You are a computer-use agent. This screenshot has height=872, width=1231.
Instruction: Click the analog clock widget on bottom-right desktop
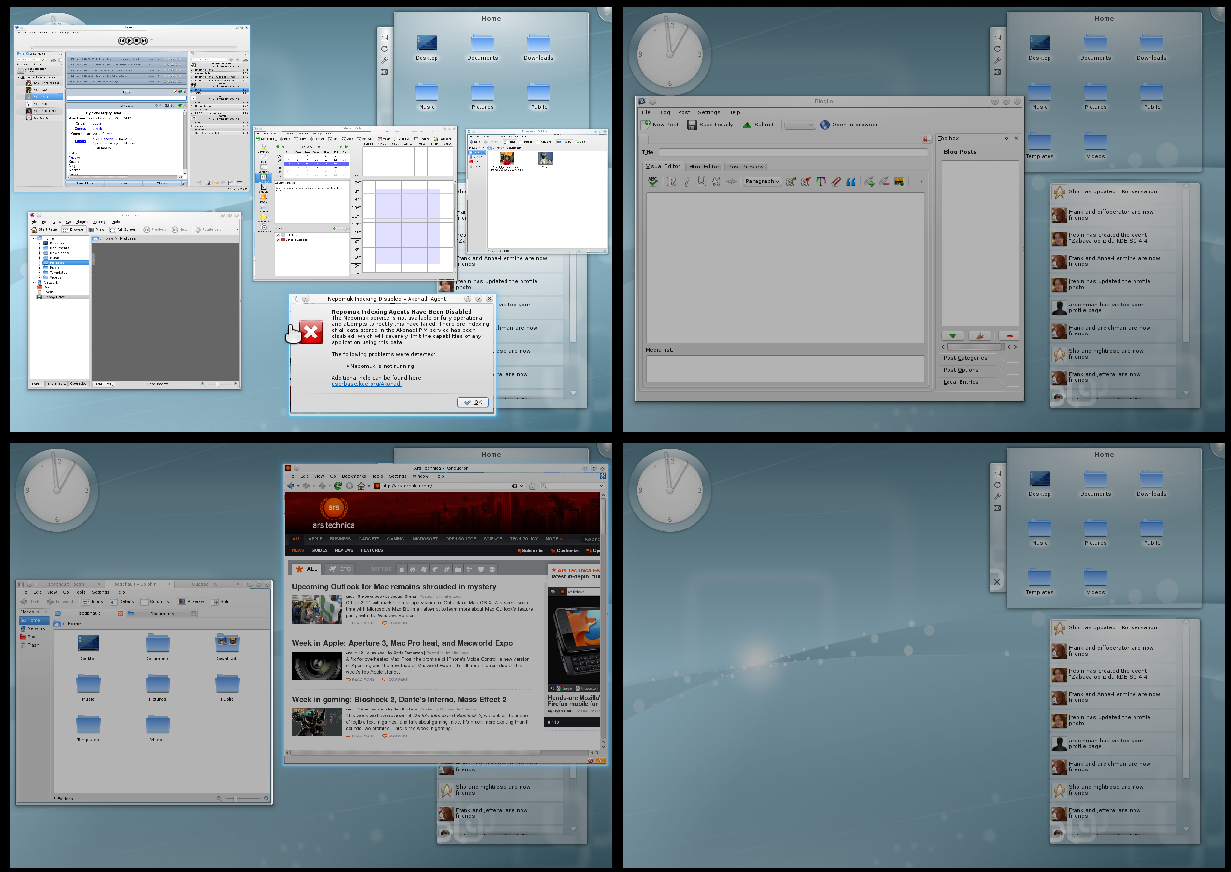[x=671, y=491]
